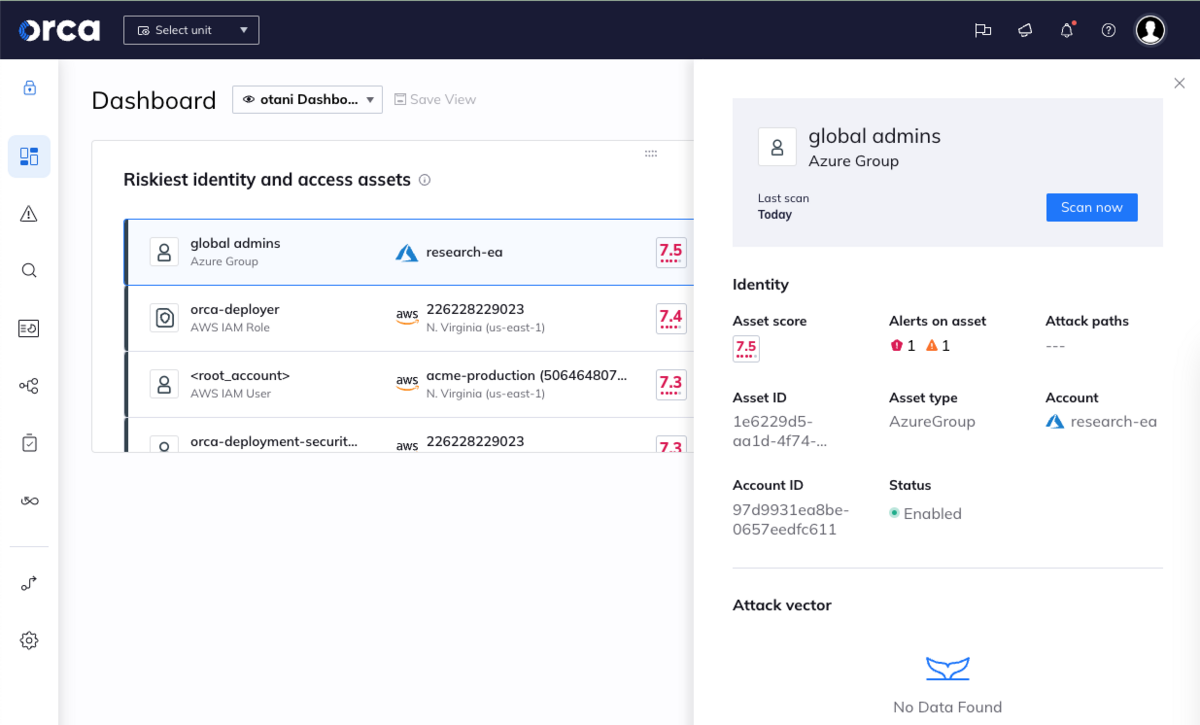
Task: Open the inventory card icon in sidebar
Action: pos(29,328)
